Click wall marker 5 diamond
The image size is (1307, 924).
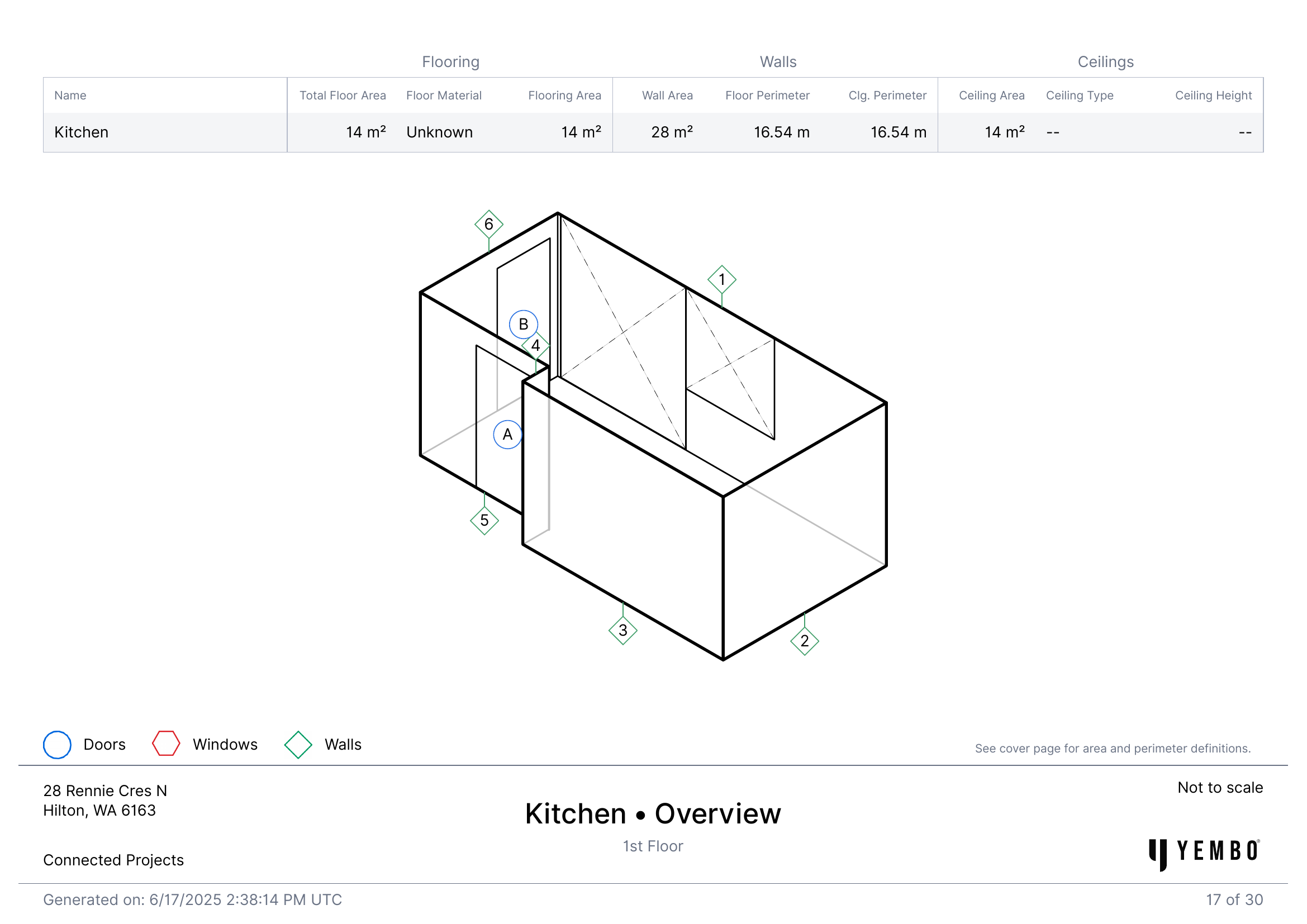[x=484, y=521]
